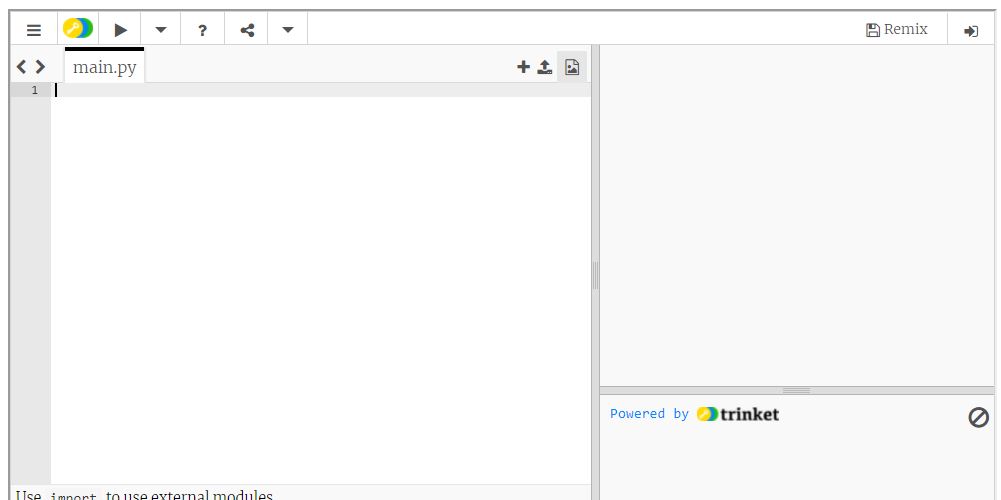
Task: Open the help question mark
Action: point(202,30)
